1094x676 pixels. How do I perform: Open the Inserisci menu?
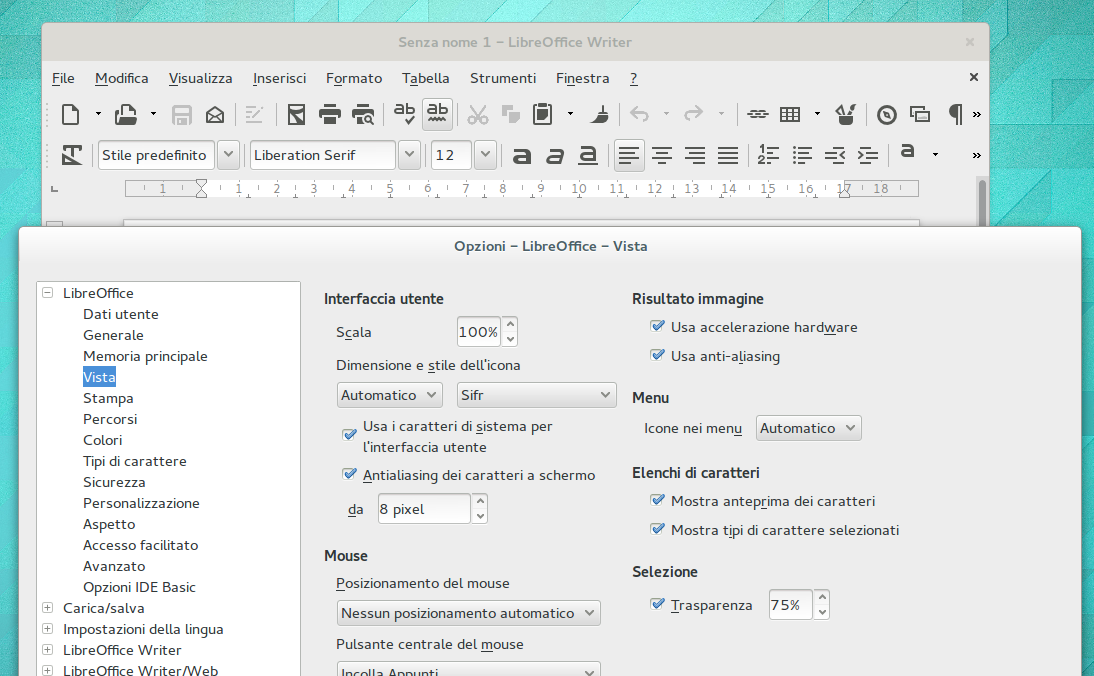(x=279, y=78)
